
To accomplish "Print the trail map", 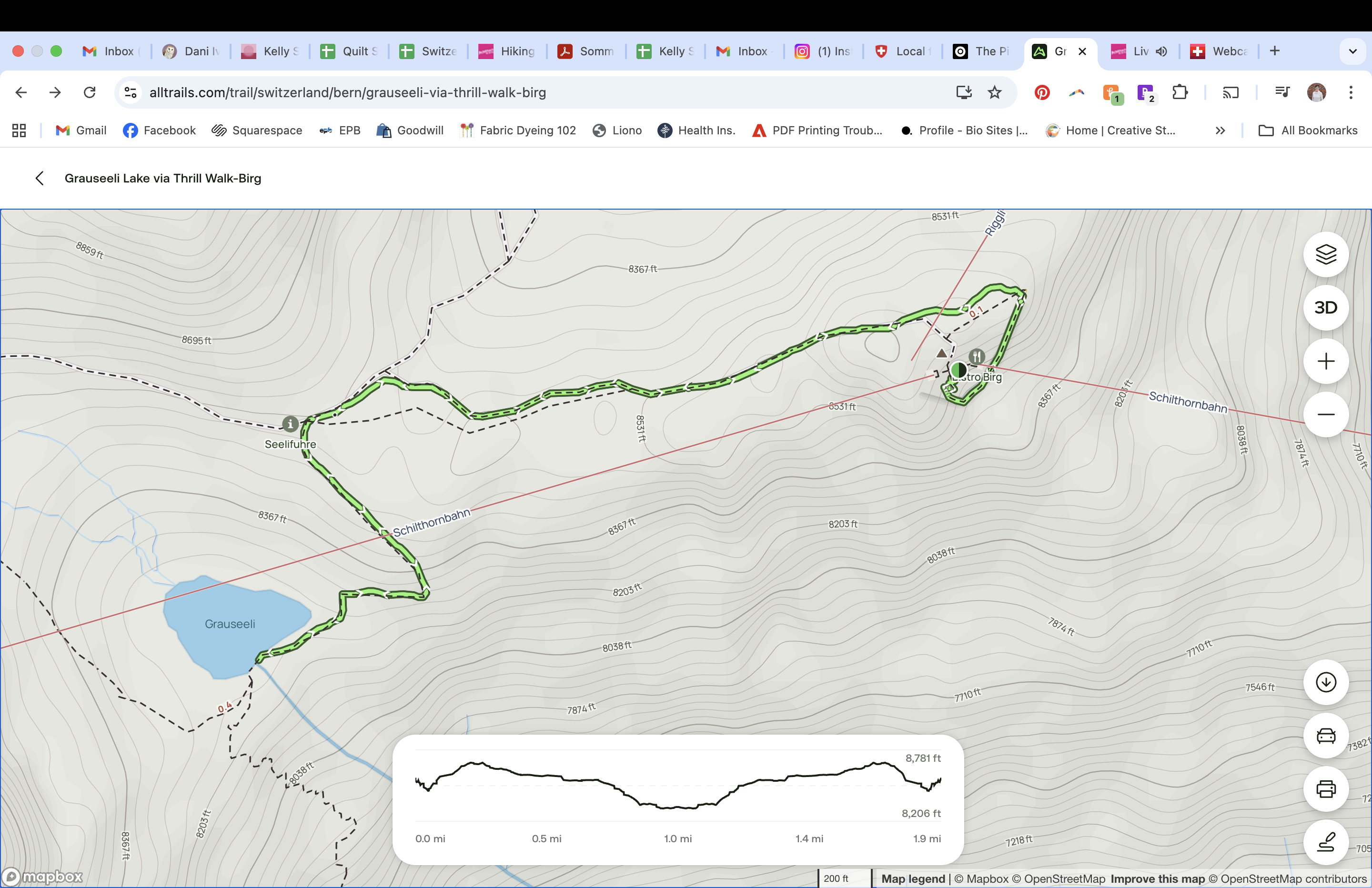I will click(1325, 789).
